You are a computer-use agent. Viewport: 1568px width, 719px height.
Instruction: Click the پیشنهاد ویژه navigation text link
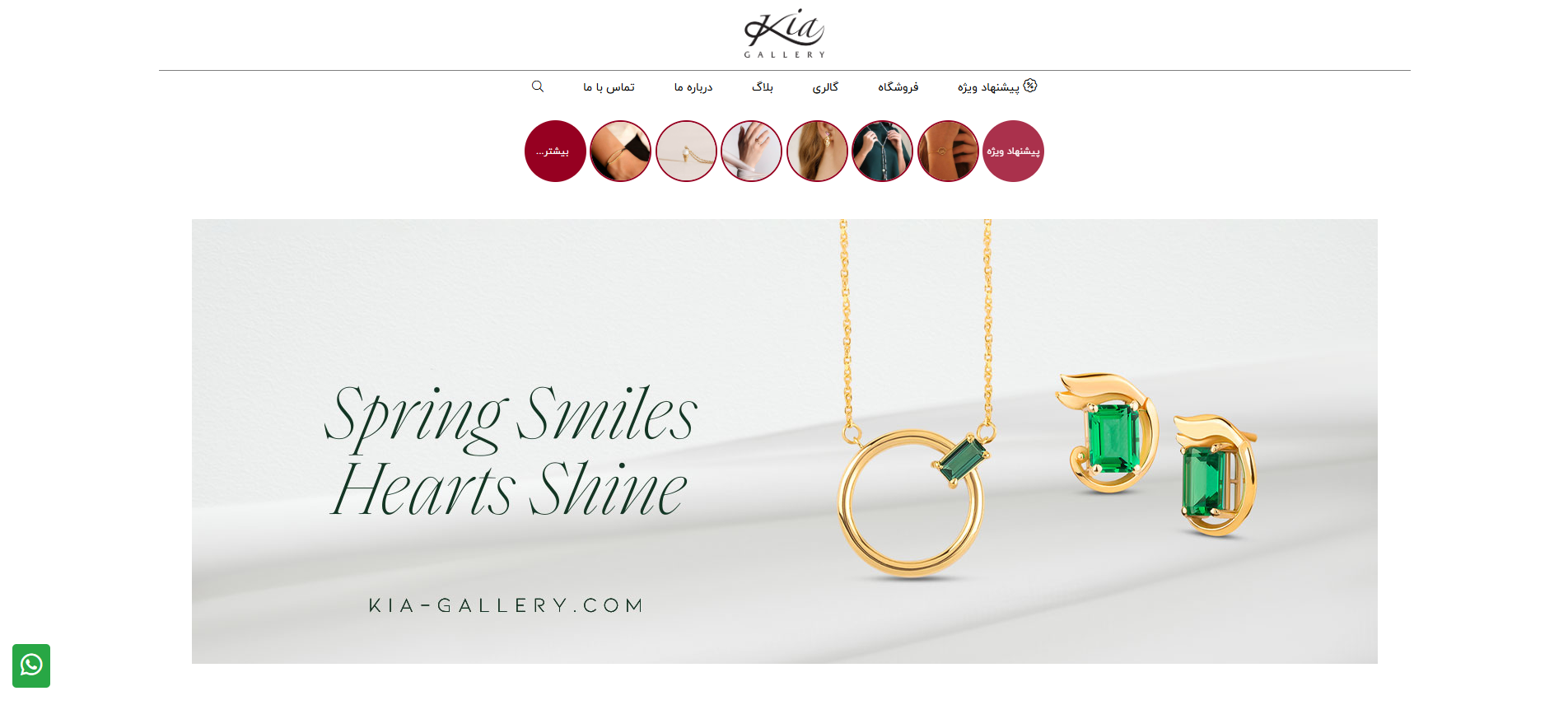click(x=988, y=87)
